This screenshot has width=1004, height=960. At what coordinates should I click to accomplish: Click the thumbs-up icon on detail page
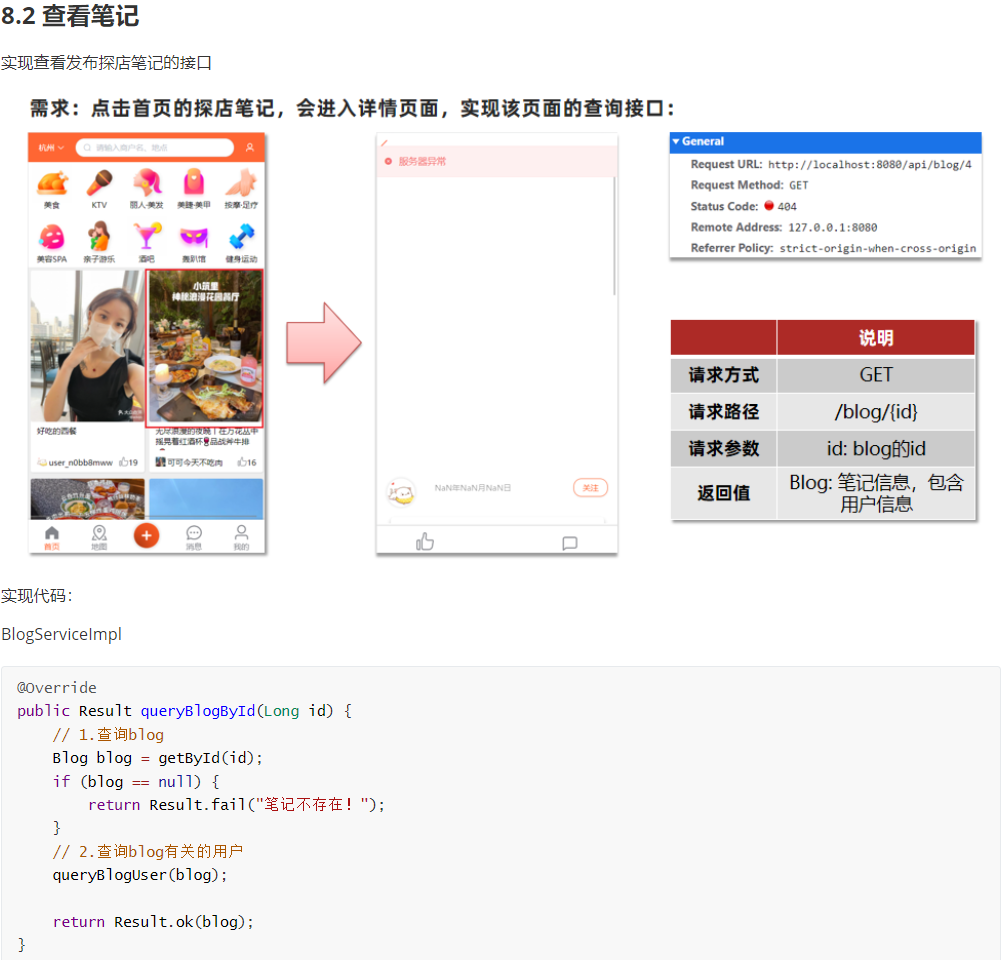pyautogui.click(x=425, y=542)
